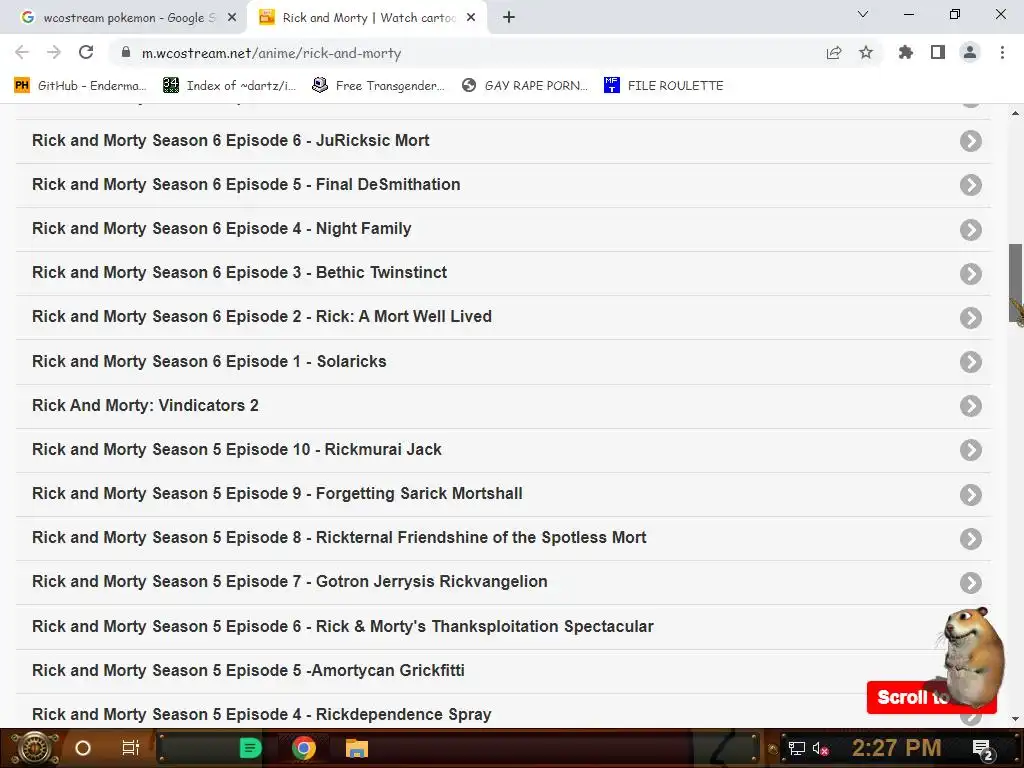Select the Rick and Morty browser tab
Image resolution: width=1024 pixels, height=768 pixels.
point(367,18)
